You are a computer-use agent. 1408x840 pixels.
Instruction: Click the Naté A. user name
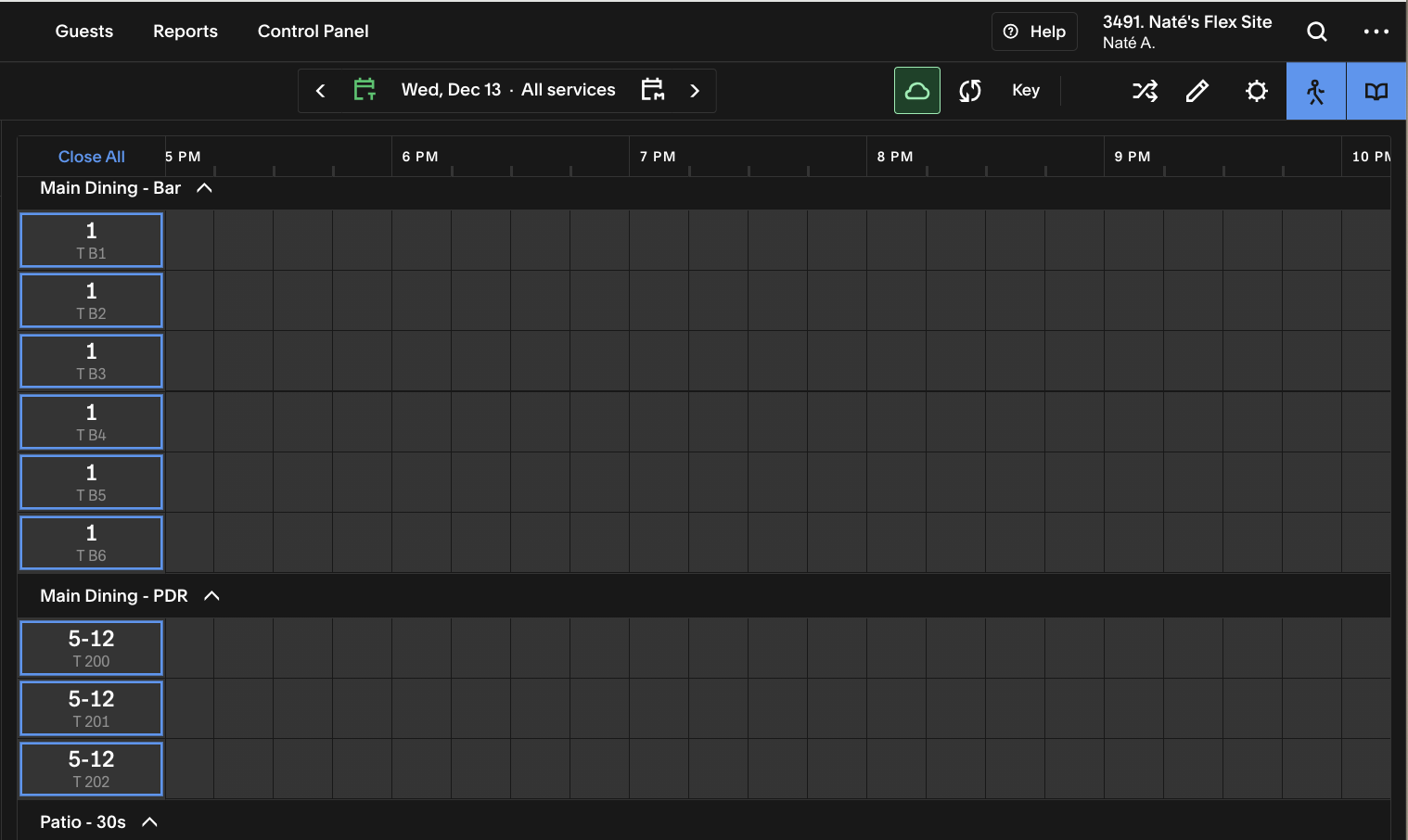(1129, 43)
